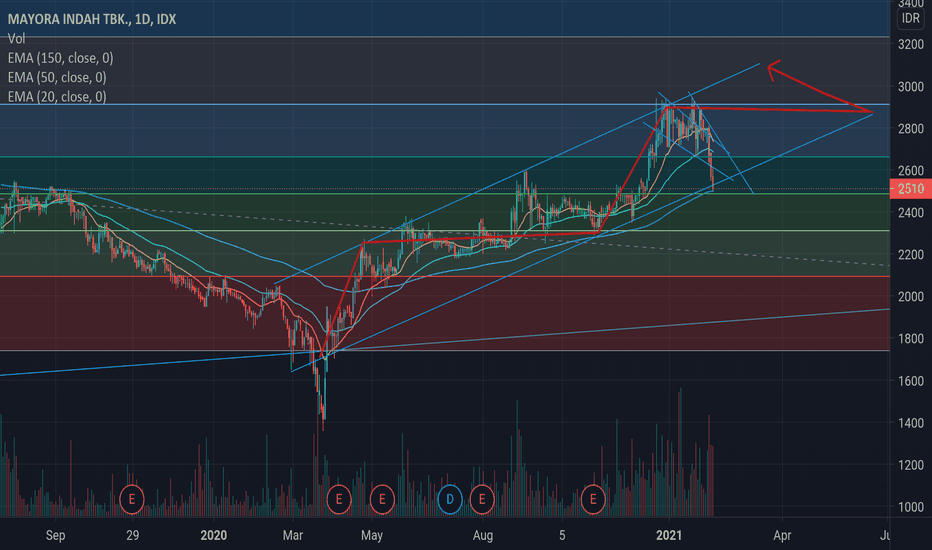Image resolution: width=932 pixels, height=550 pixels.
Task: Click the Apr date label on time axis
Action: click(782, 535)
